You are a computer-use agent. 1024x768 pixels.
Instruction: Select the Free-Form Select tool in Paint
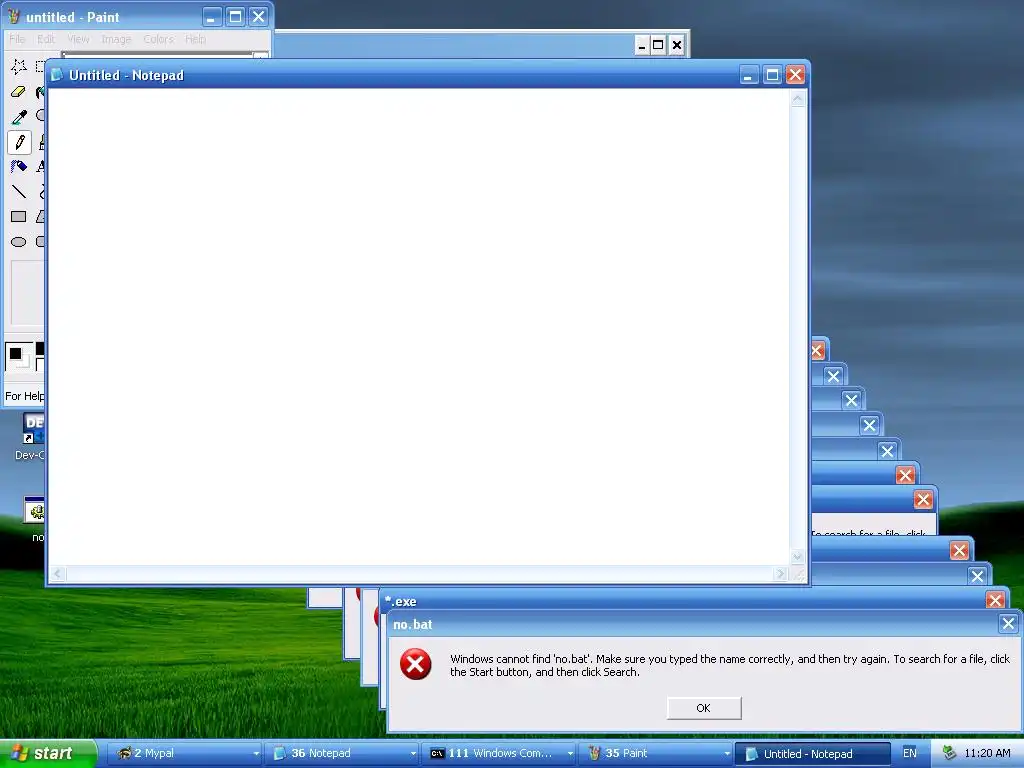(19, 67)
